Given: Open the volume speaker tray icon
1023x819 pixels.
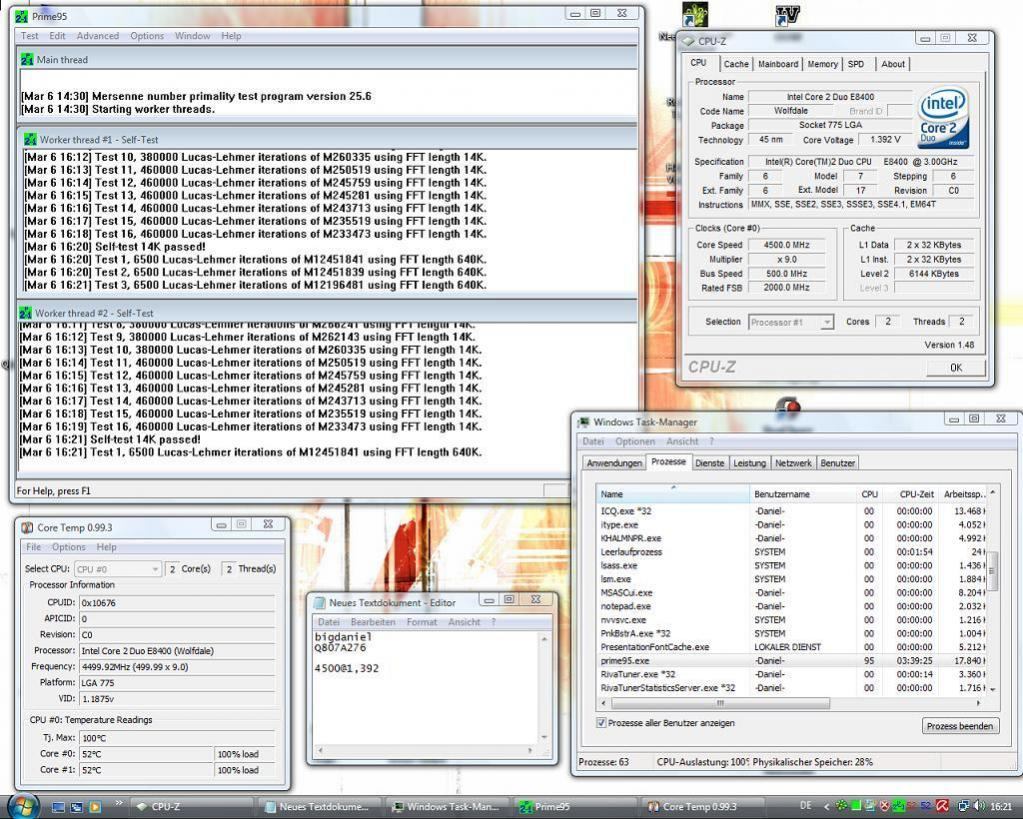Looking at the screenshot, I should [979, 807].
